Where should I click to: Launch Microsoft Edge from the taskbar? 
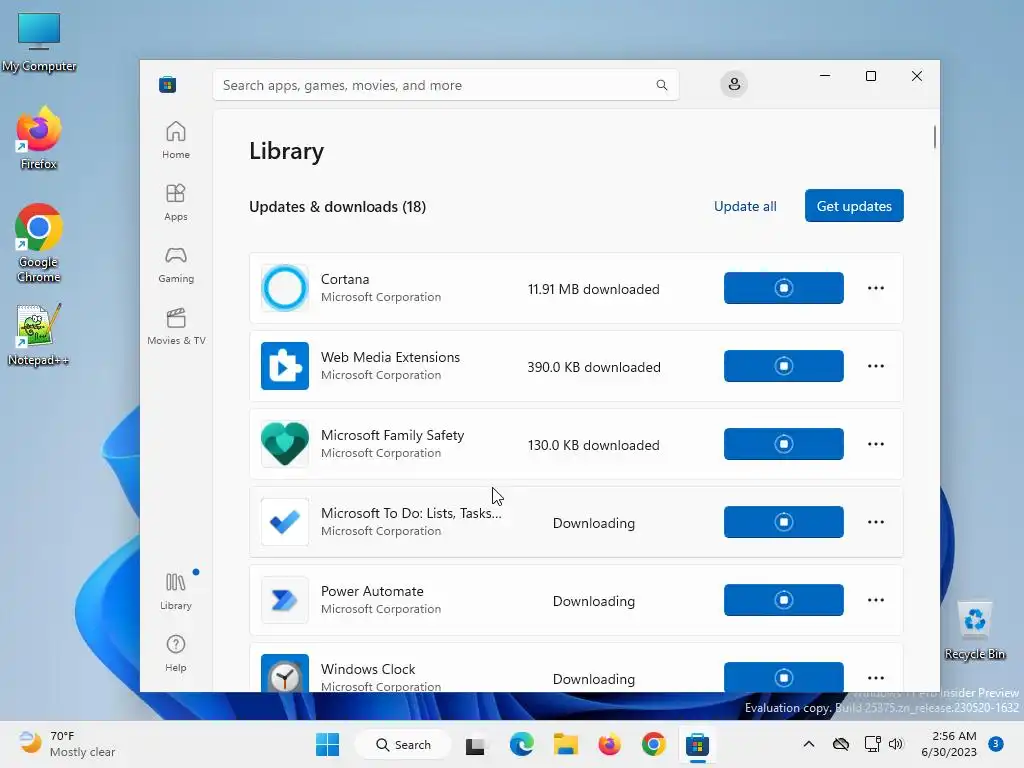coord(521,744)
